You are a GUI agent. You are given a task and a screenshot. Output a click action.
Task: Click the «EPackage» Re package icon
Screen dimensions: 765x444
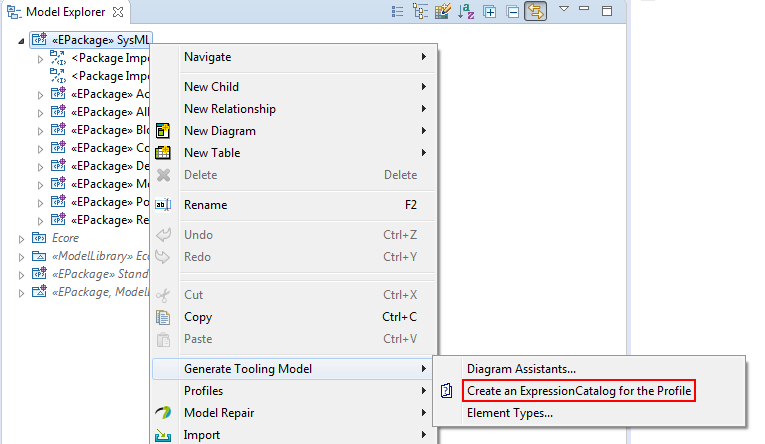coord(59,220)
